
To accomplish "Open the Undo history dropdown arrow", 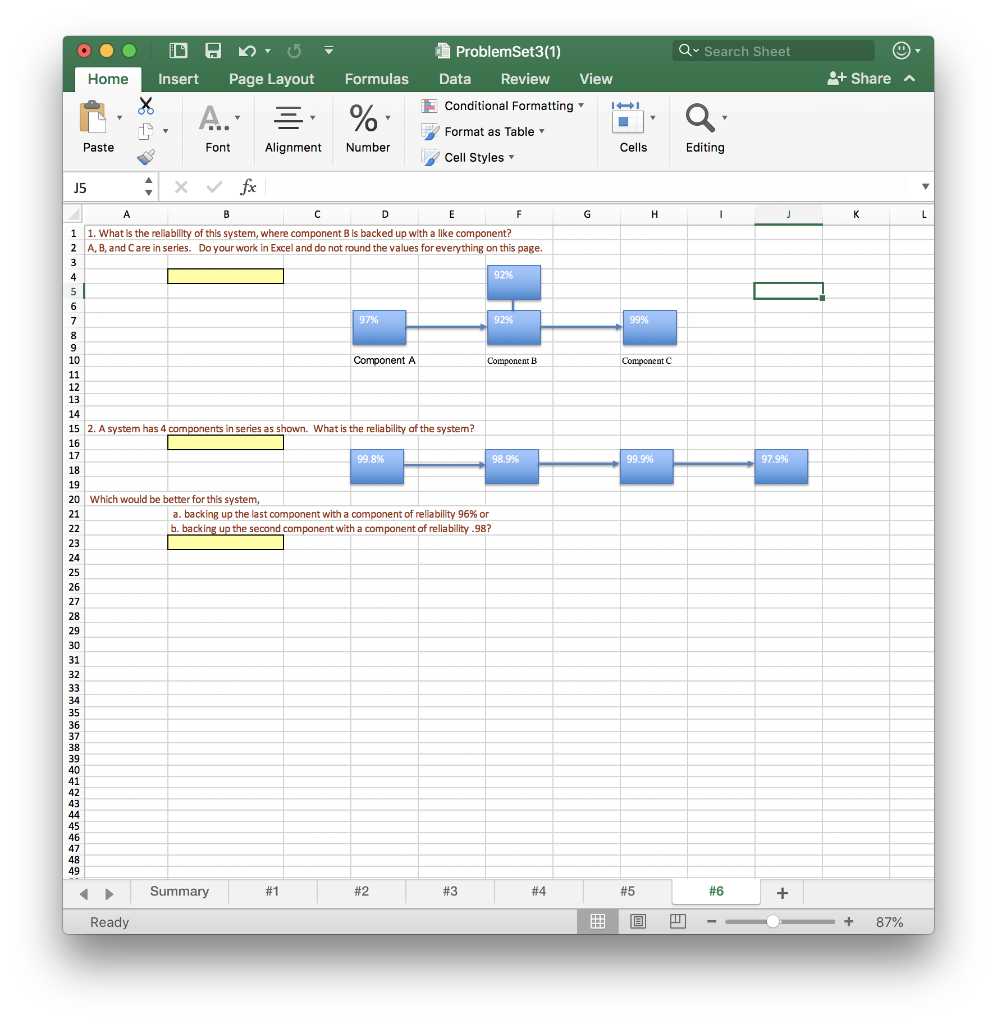I will 268,51.
